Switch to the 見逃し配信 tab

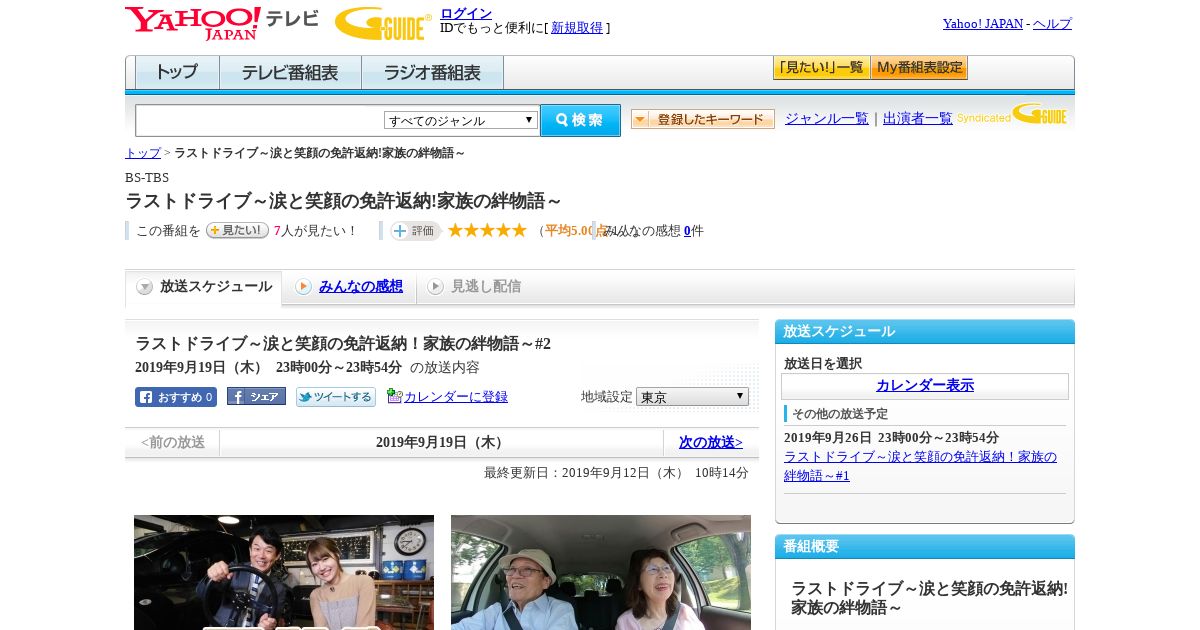[x=486, y=287]
